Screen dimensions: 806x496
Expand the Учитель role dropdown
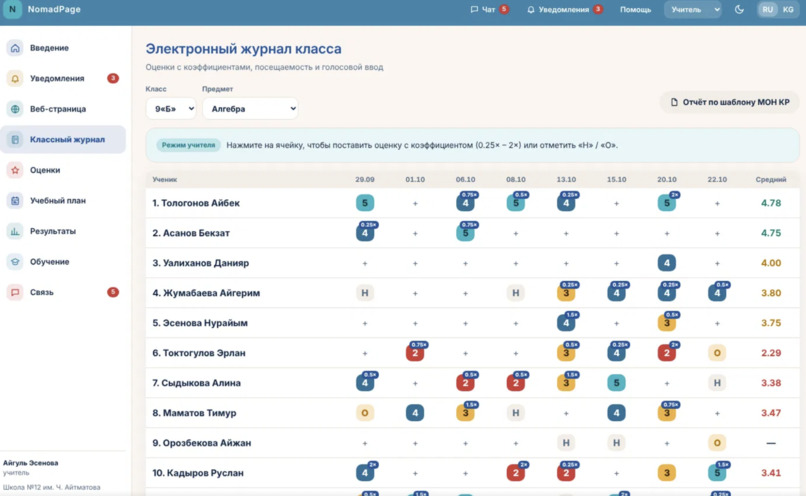693,9
